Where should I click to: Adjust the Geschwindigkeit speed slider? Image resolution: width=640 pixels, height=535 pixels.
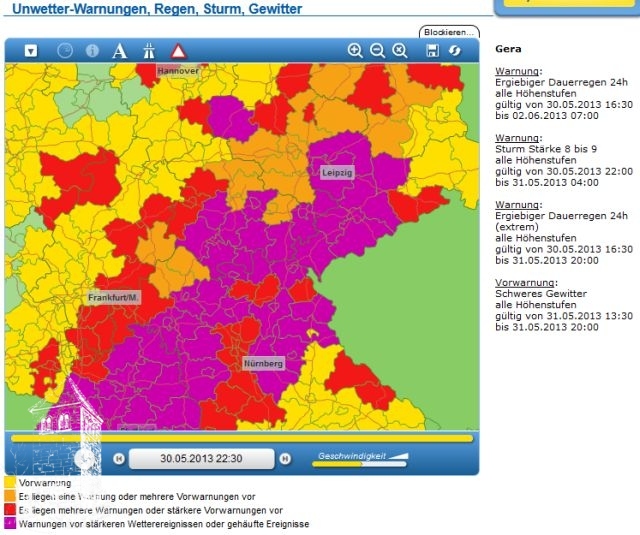pos(362,464)
